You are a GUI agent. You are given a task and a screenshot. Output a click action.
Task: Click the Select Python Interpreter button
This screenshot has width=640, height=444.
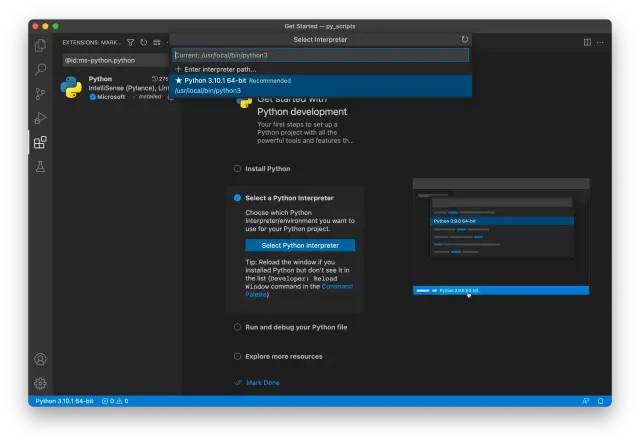coord(300,245)
